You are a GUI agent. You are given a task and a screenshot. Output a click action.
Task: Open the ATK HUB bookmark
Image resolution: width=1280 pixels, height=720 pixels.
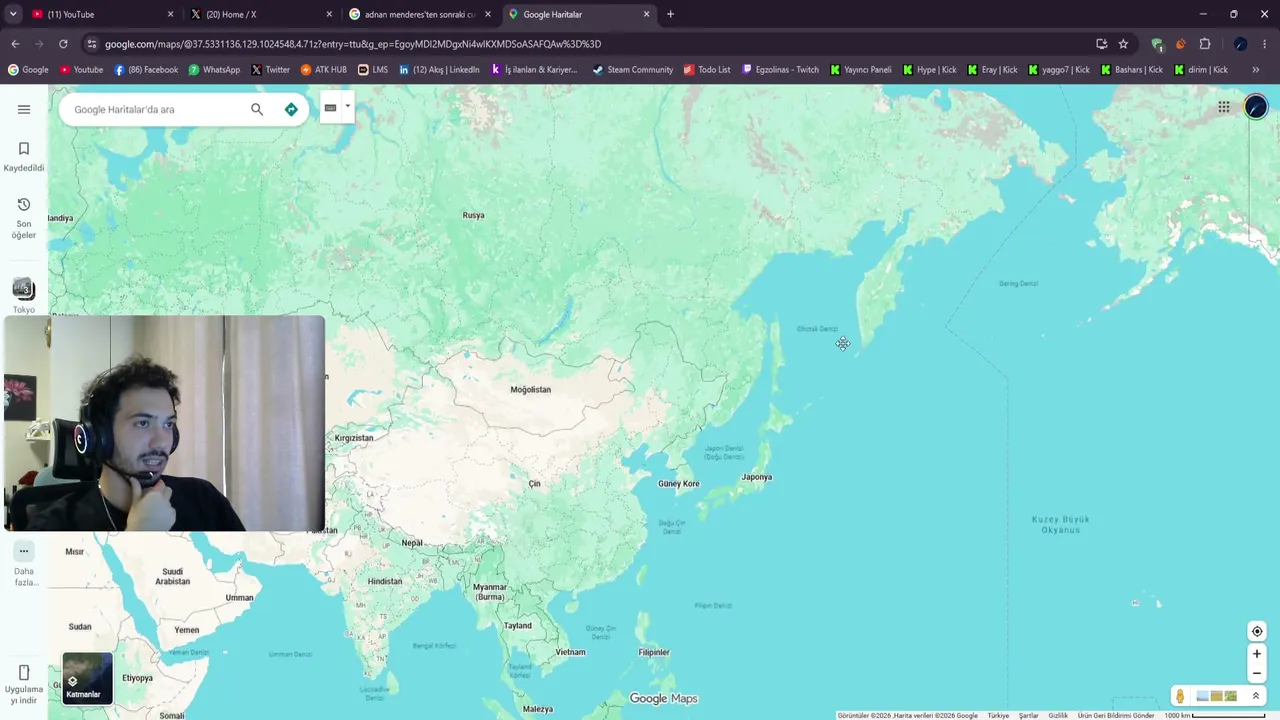(324, 70)
